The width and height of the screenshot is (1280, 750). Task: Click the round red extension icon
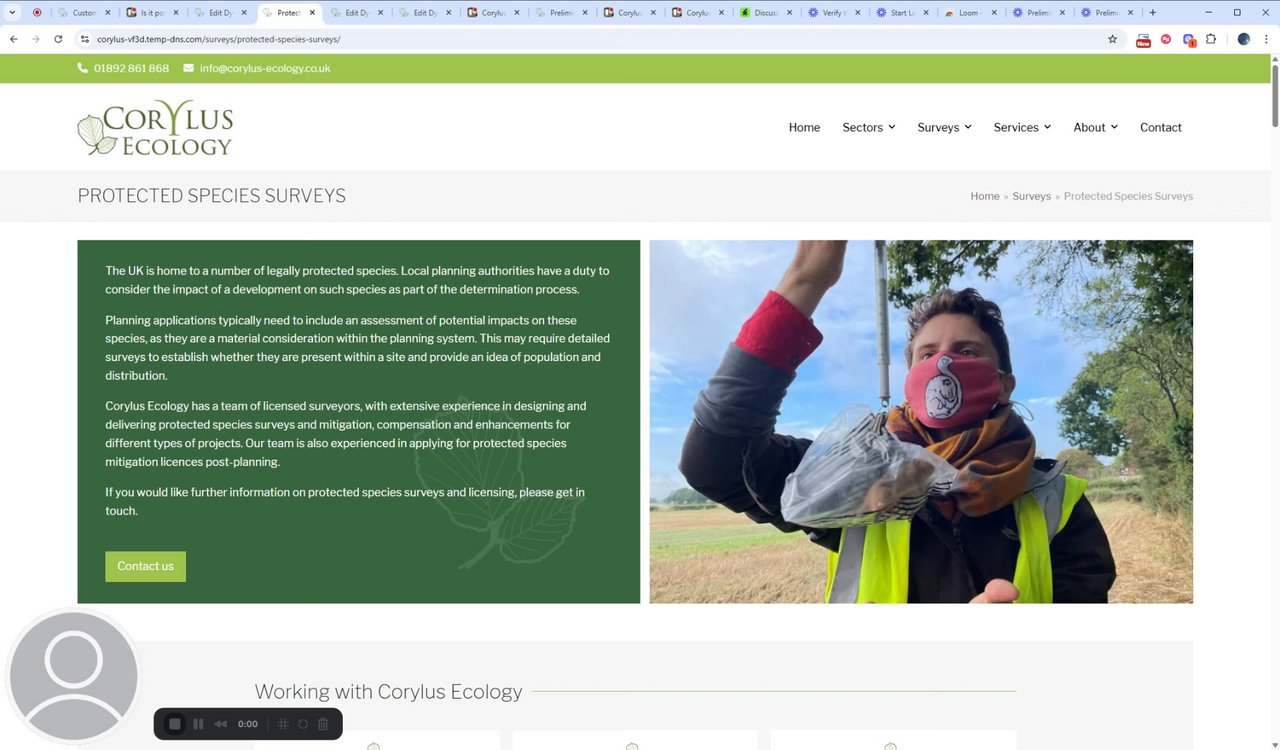[1166, 39]
